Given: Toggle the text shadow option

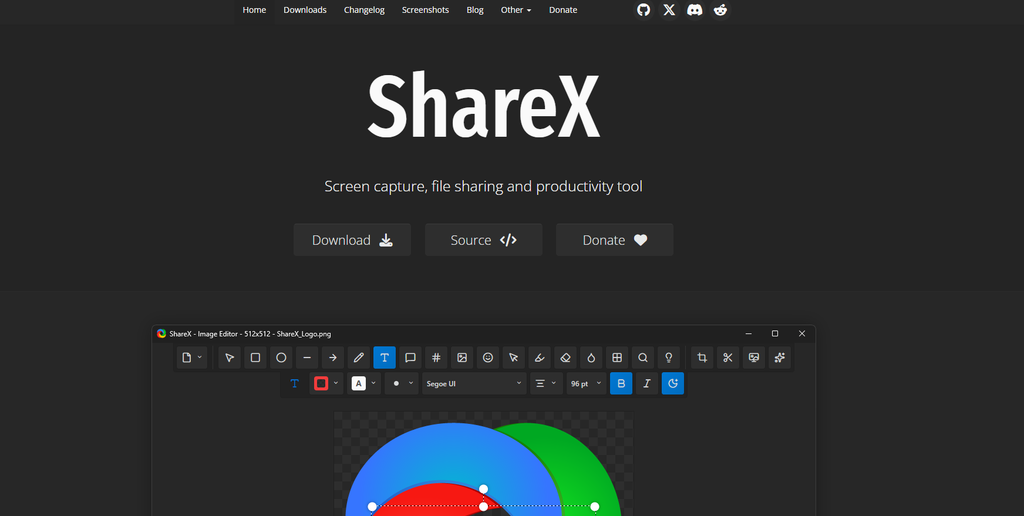Looking at the screenshot, I should click(673, 383).
